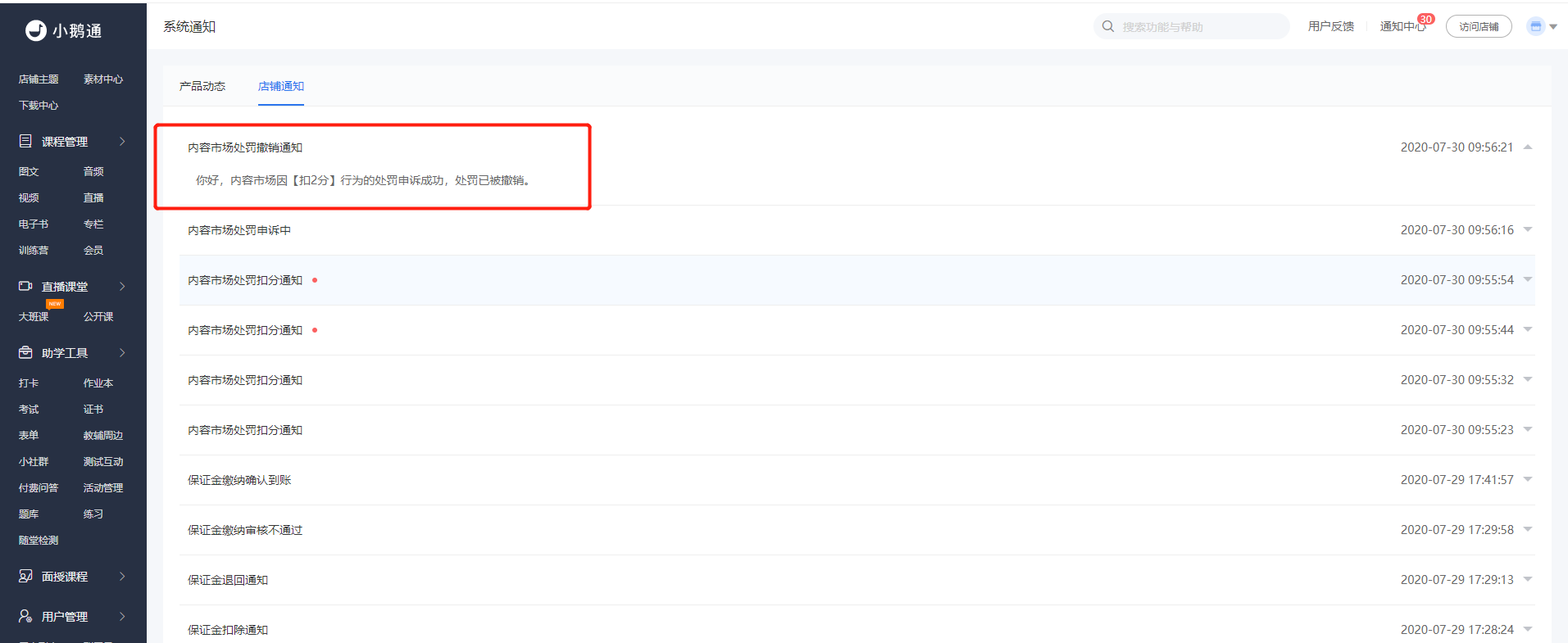1568x643 pixels.
Task: Open the 用户反馈 link
Action: pyautogui.click(x=1331, y=26)
